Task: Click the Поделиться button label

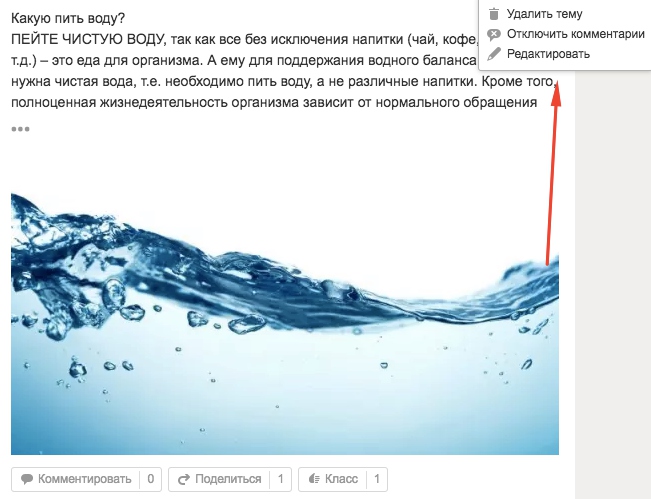Action: coord(228,479)
